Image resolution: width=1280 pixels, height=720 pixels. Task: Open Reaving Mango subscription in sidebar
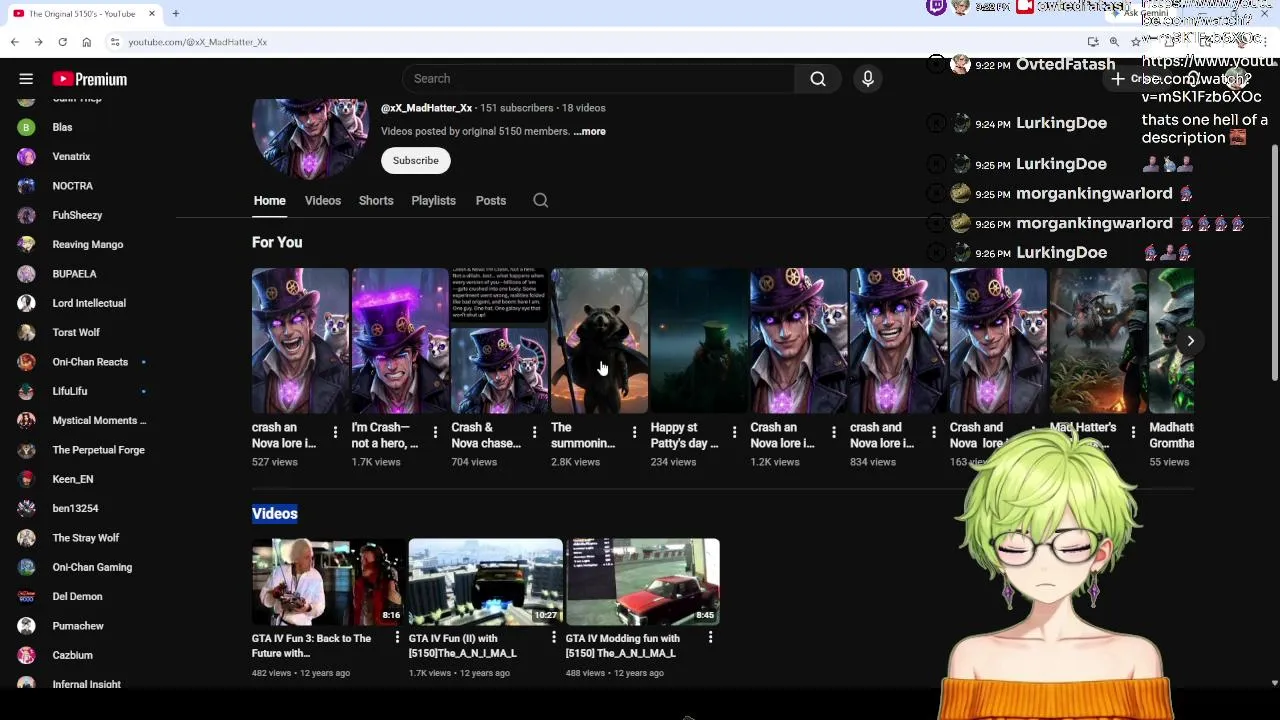point(88,245)
